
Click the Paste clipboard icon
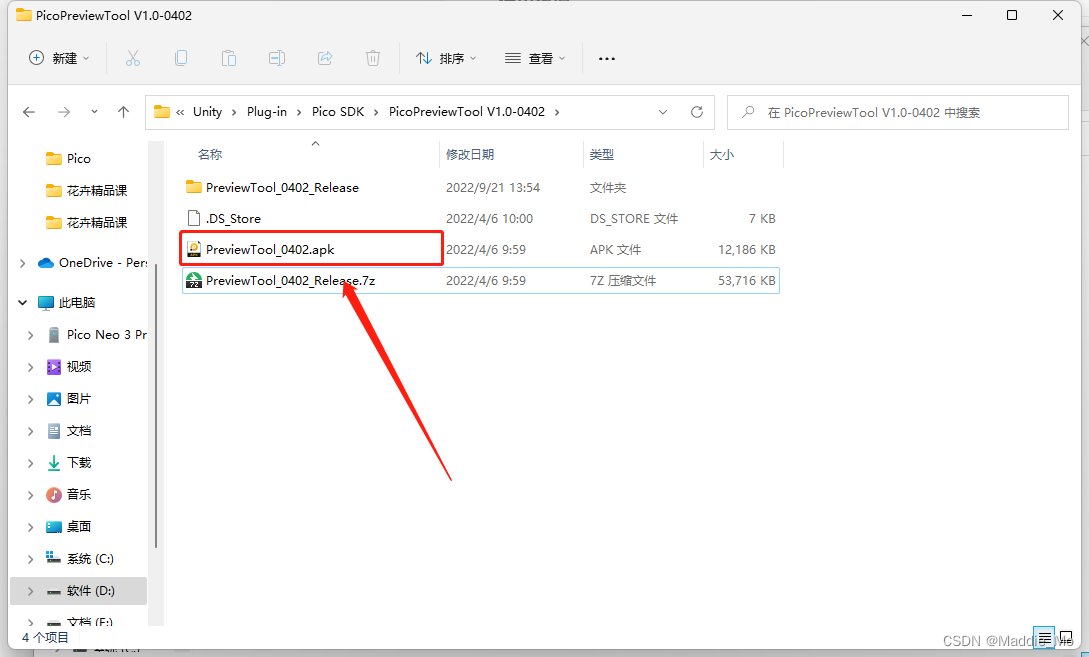pyautogui.click(x=228, y=58)
